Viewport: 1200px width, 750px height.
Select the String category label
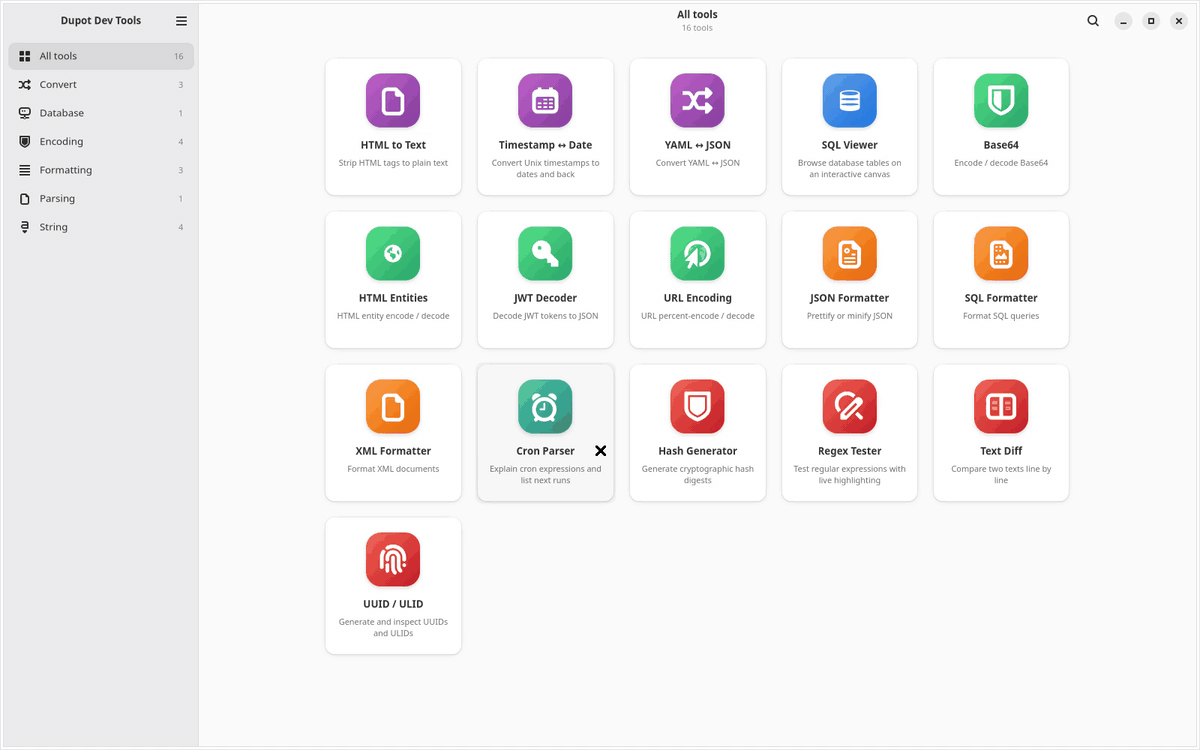[x=54, y=227]
